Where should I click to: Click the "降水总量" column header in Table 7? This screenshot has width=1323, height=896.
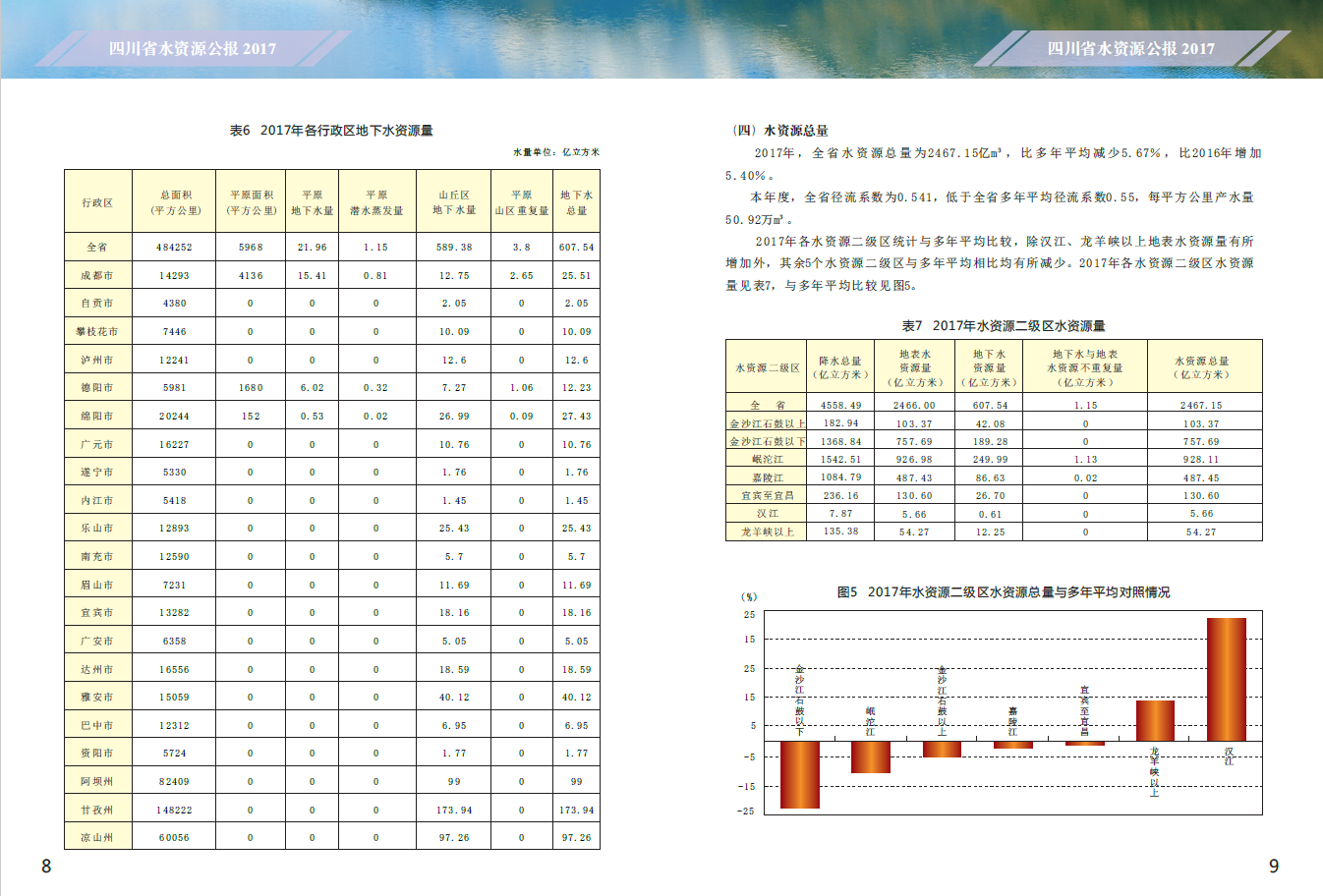point(839,367)
